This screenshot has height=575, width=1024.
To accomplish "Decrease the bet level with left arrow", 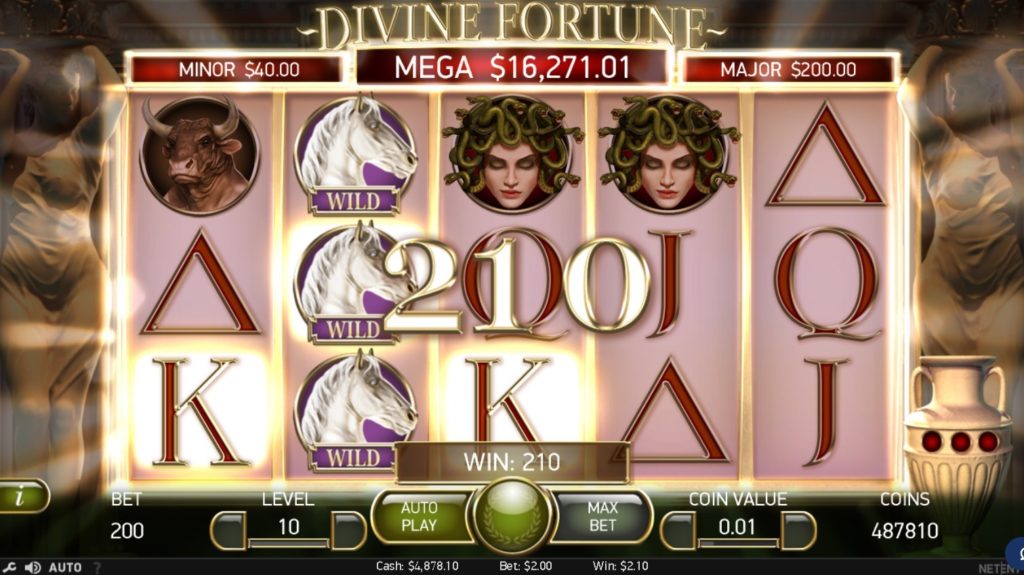I will 228,529.
